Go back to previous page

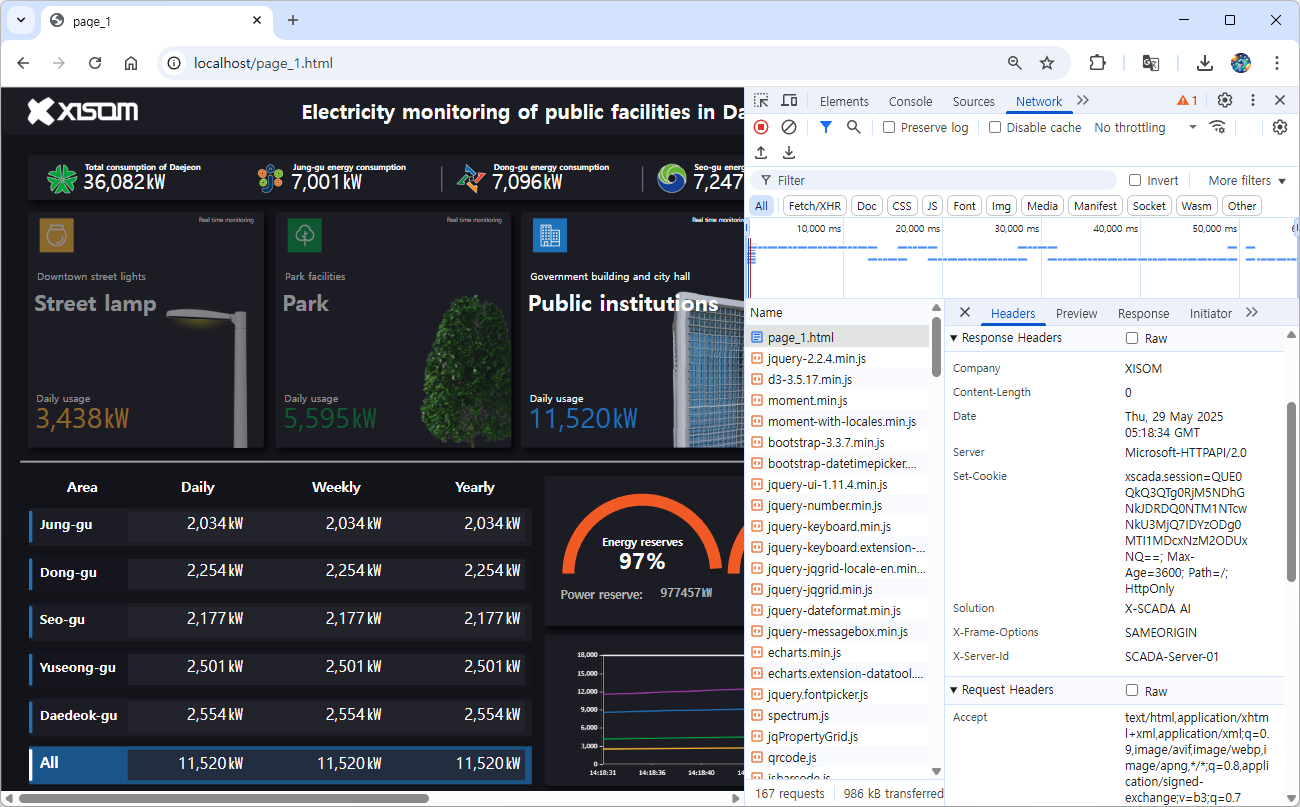click(x=23, y=63)
